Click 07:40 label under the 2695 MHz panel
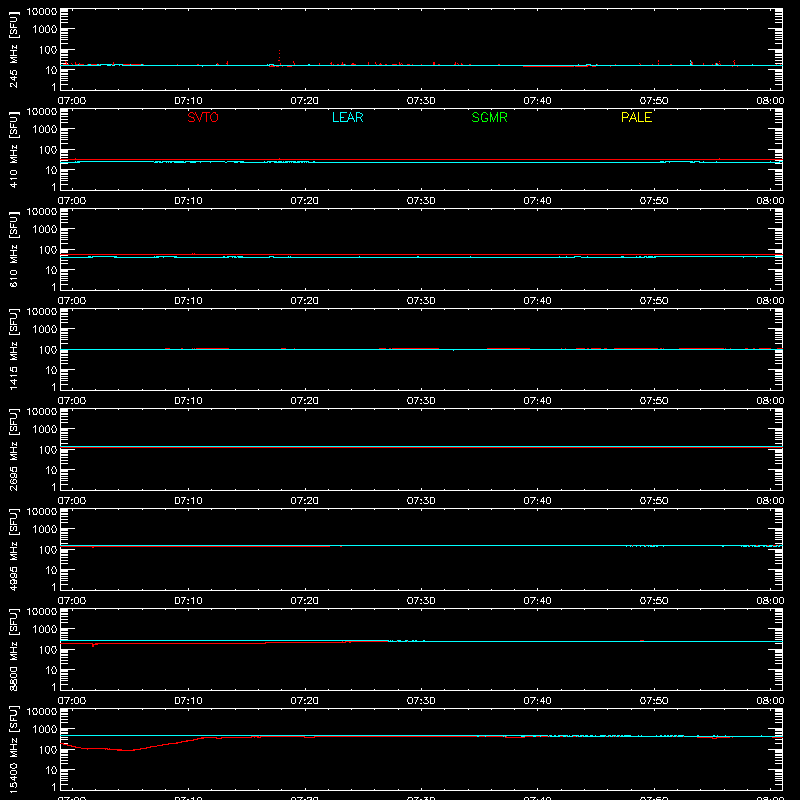Screen dimensions: 800x800 [537, 501]
